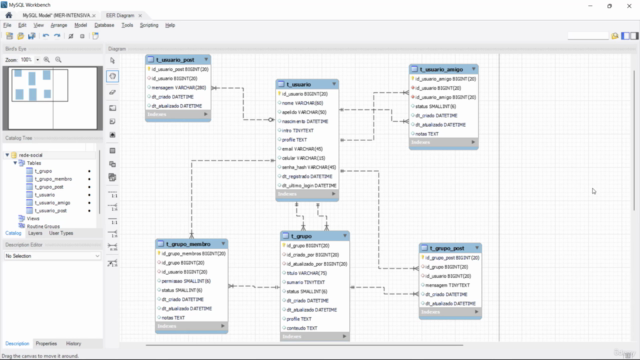The height and width of the screenshot is (360, 640).
Task: Click the search input field at top right
Action: pyautogui.click(x=588, y=36)
